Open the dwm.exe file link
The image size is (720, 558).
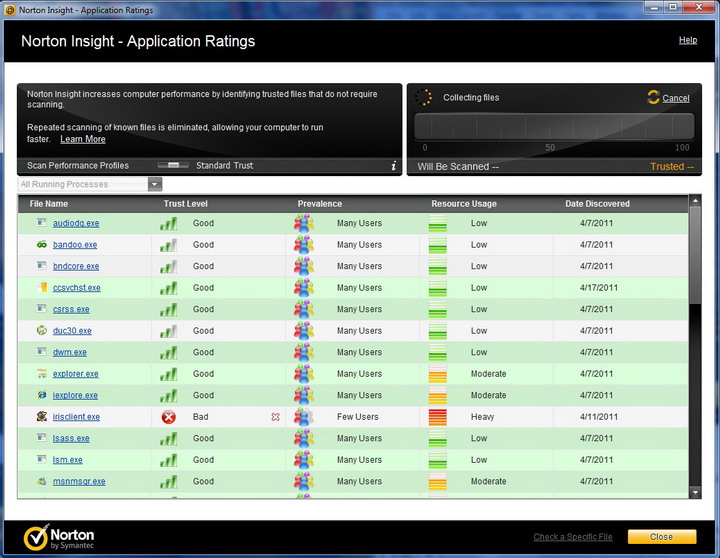[69, 352]
